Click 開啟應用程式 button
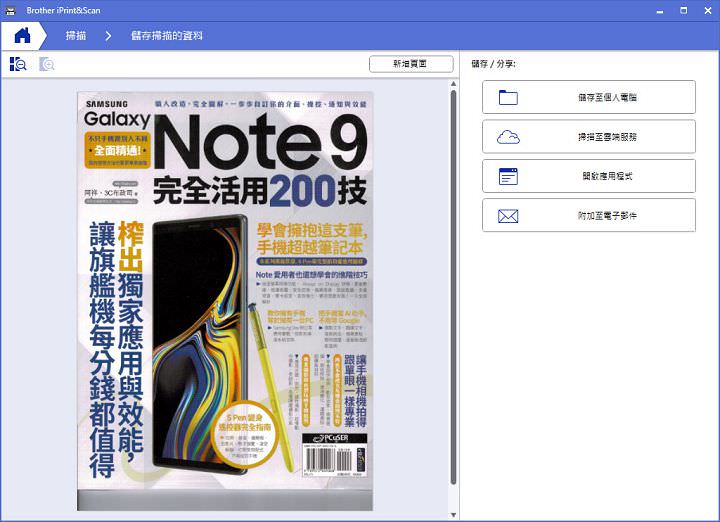This screenshot has height=522, width=720. pyautogui.click(x=589, y=176)
